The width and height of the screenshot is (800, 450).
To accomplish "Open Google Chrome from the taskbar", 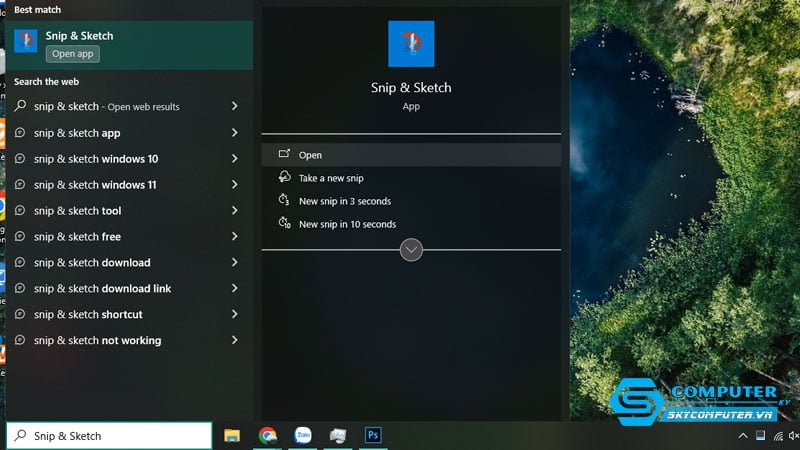I will 267,435.
